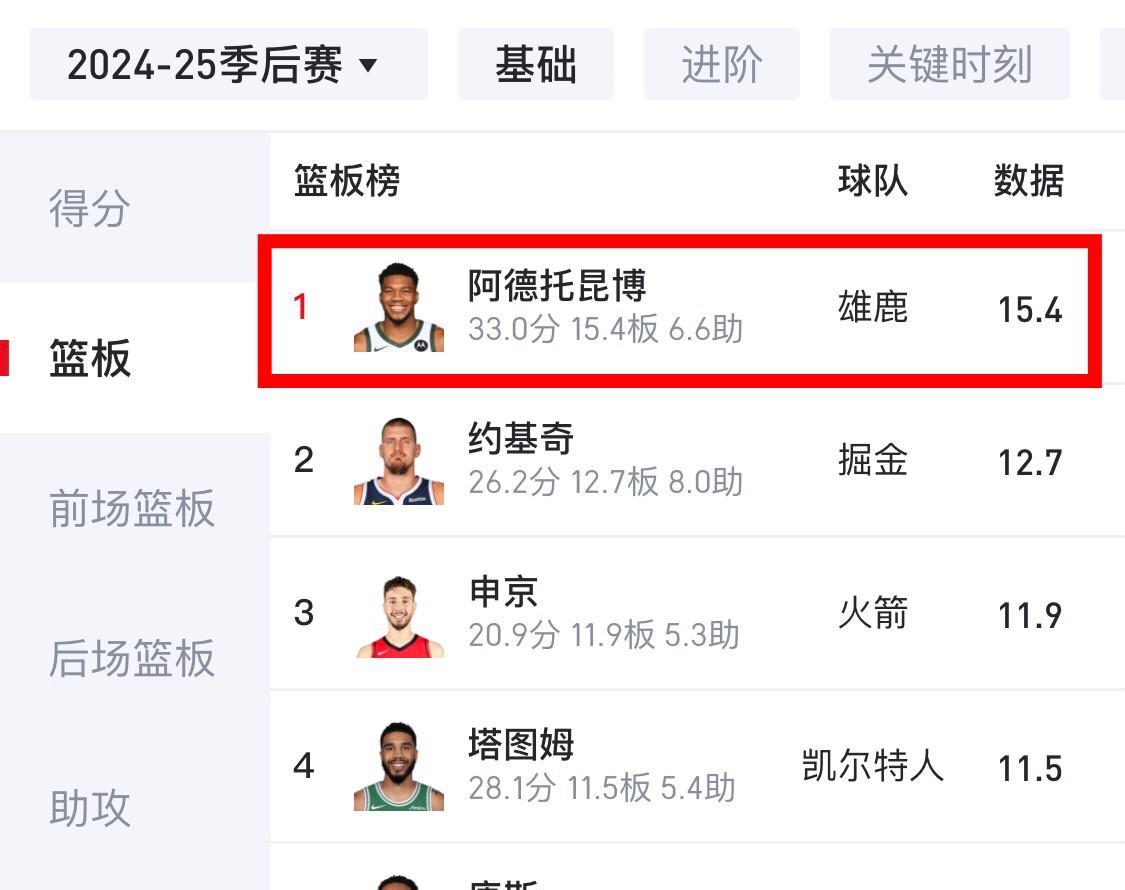The image size is (1125, 890).
Task: Open 阿德托昆博 player name link
Action: coord(557,286)
